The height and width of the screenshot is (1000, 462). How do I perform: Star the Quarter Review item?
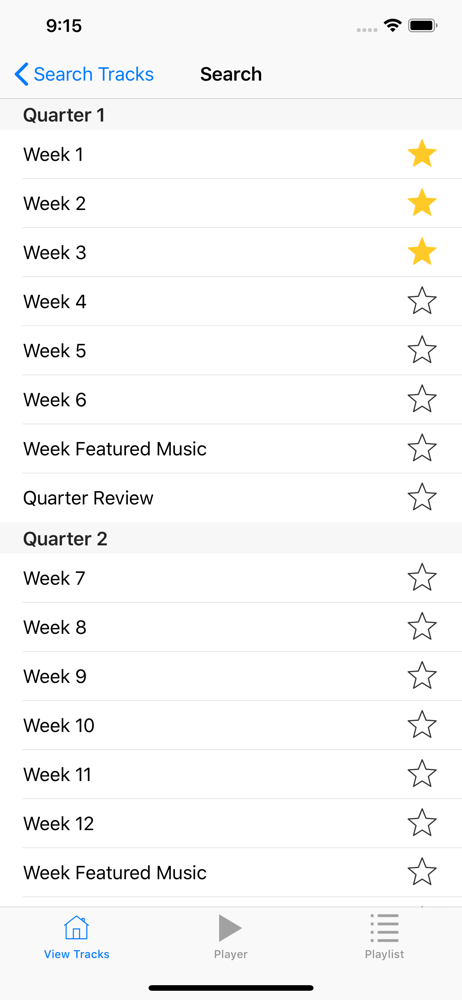coord(422,497)
